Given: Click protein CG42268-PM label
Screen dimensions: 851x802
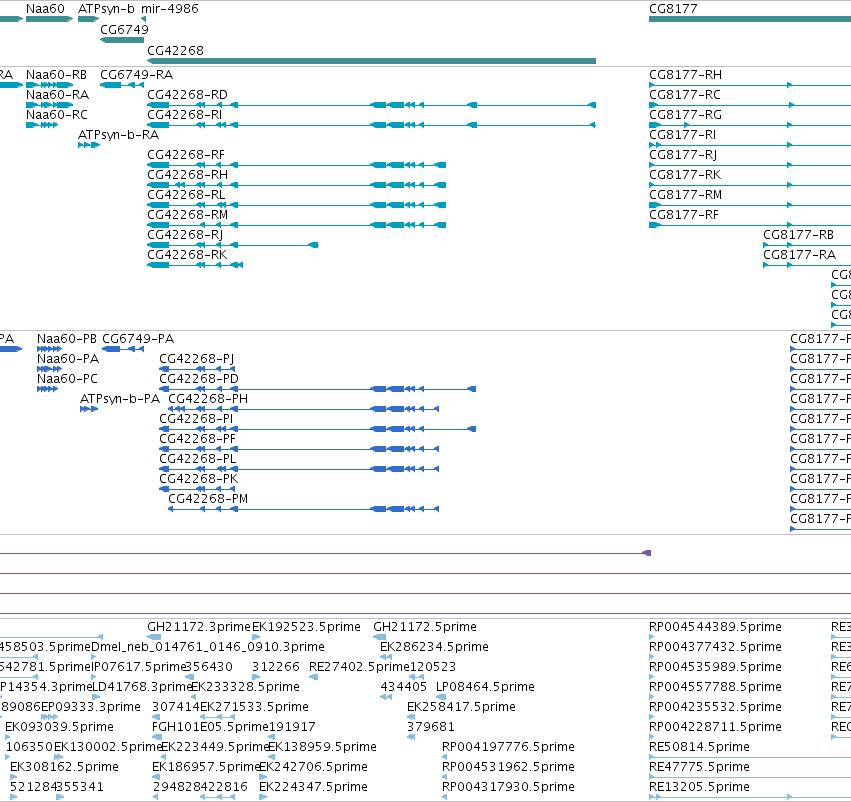Looking at the screenshot, I should tap(208, 499).
